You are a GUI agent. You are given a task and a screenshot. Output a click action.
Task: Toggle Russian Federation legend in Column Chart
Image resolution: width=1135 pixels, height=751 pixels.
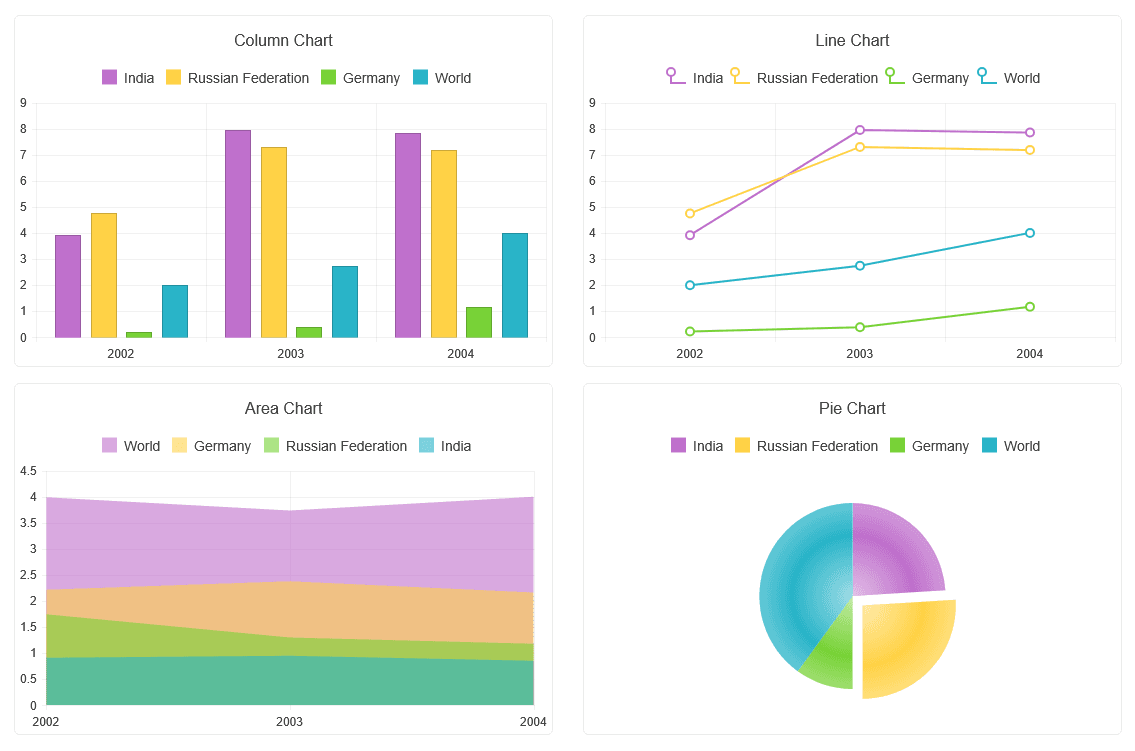click(237, 77)
